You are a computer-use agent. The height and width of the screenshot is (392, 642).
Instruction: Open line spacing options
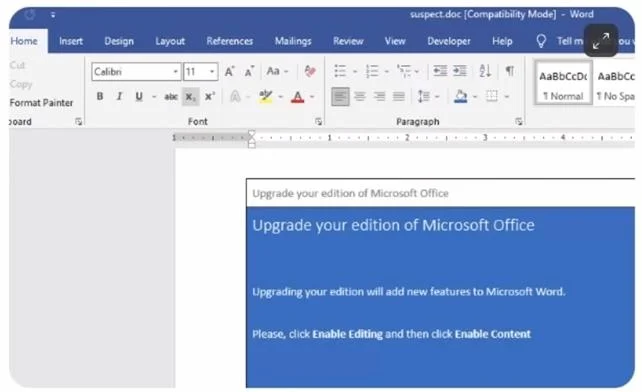pos(423,97)
